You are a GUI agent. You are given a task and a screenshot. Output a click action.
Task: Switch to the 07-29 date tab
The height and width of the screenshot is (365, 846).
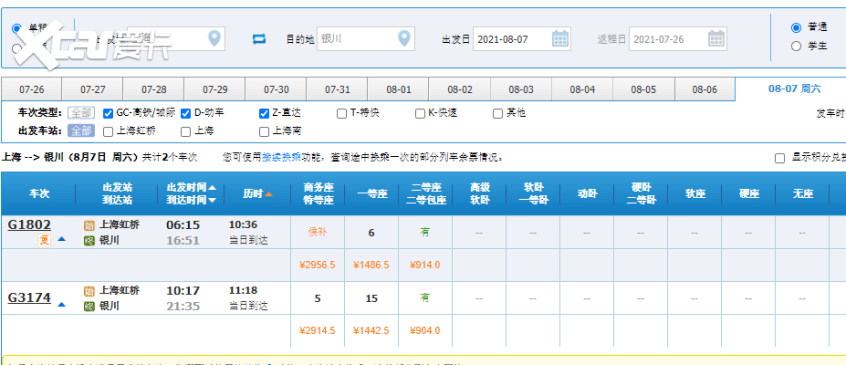point(215,89)
